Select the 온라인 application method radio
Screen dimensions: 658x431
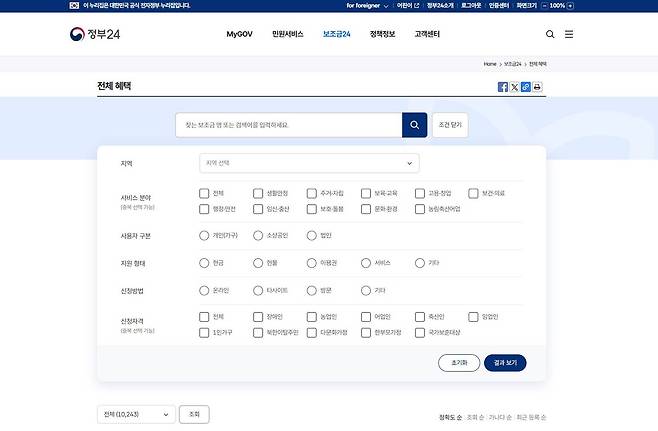point(204,290)
